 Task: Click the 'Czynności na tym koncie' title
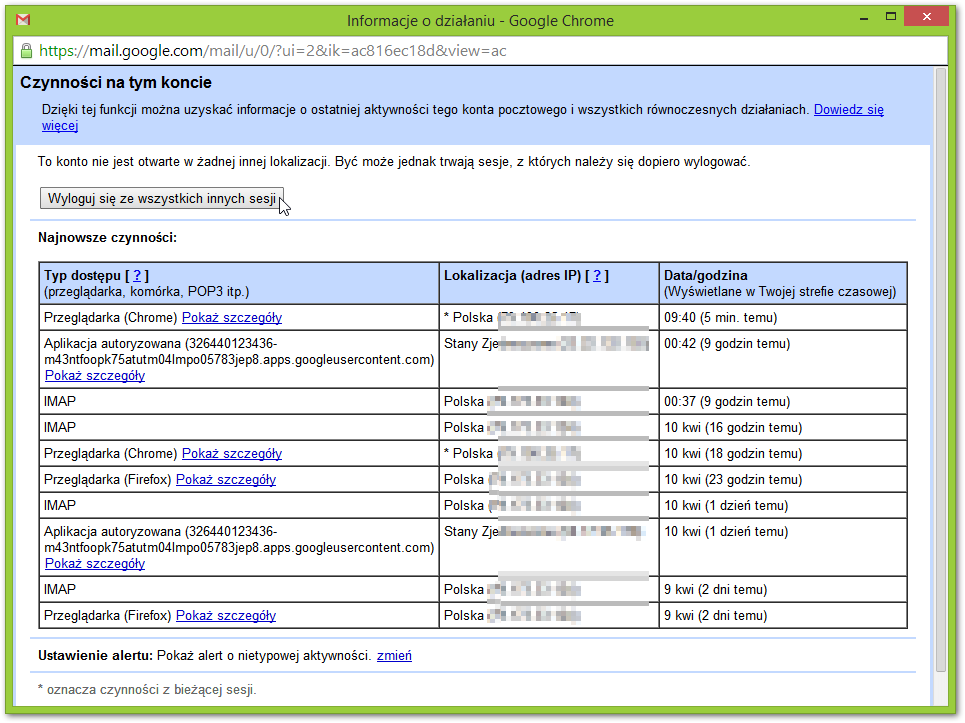pos(116,82)
